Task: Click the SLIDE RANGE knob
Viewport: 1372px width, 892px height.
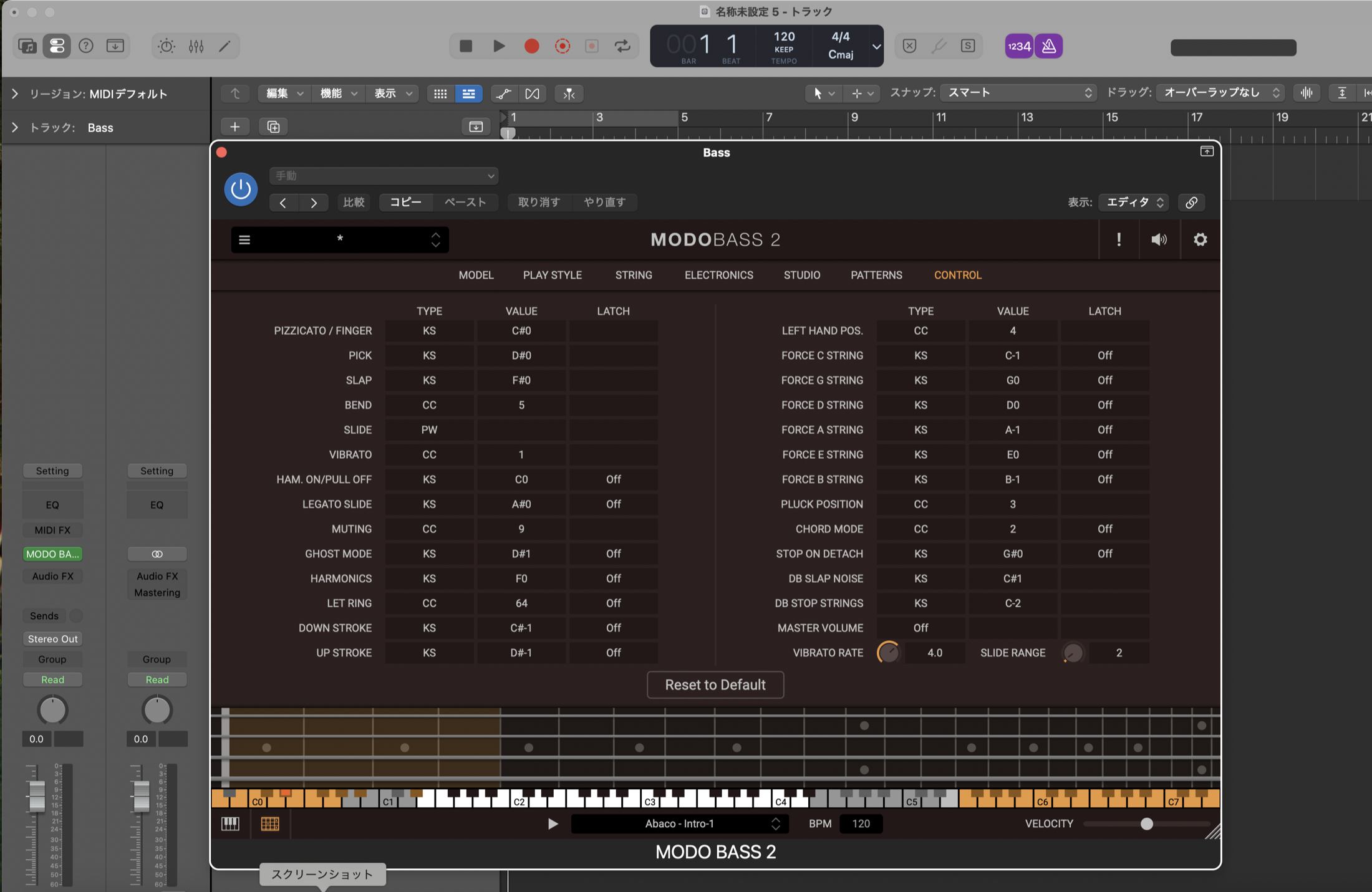Action: 1073,653
